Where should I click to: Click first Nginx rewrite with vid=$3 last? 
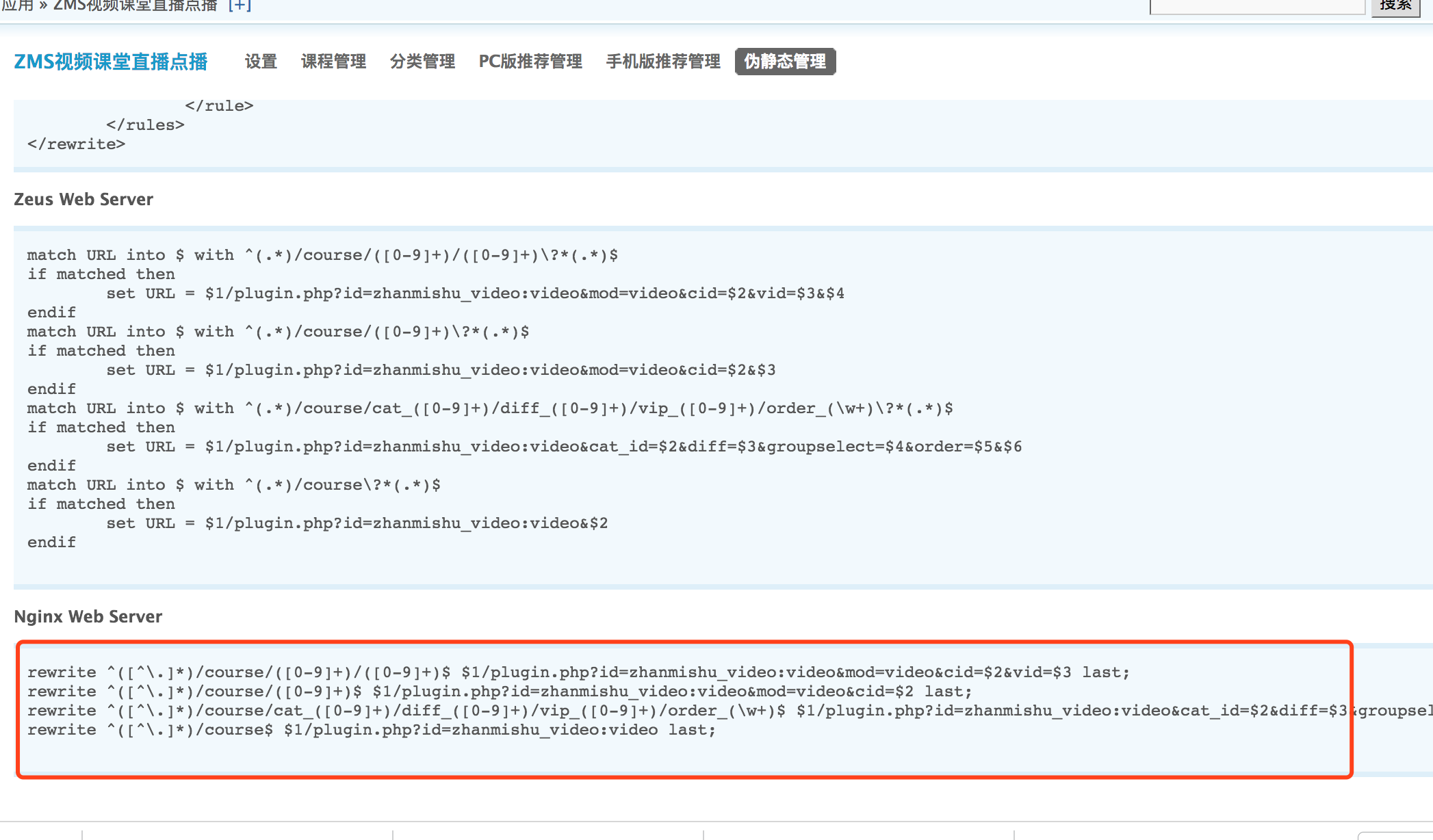[579, 672]
